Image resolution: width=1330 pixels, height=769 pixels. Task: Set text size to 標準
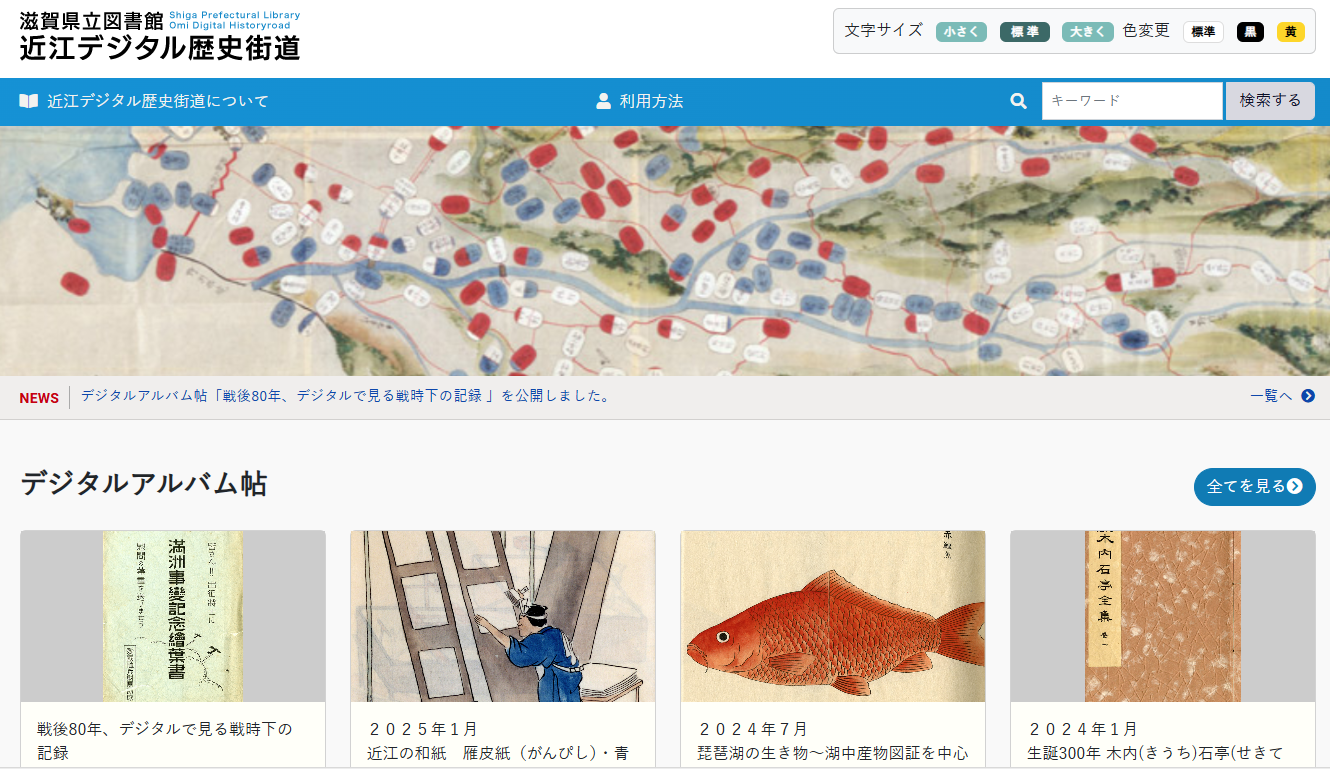(1024, 32)
